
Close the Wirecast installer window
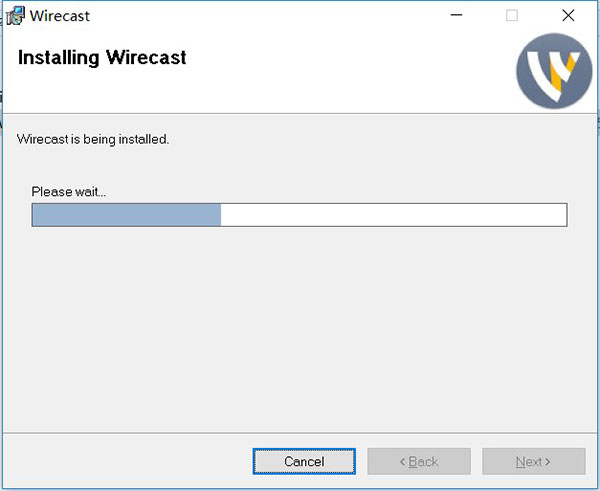coord(568,15)
